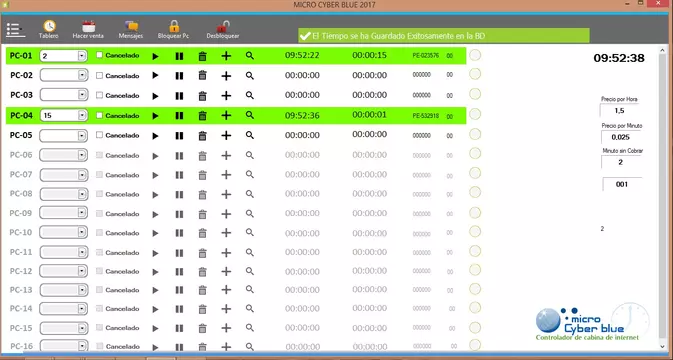Click the Hacer venta toolbar icon

point(88,27)
